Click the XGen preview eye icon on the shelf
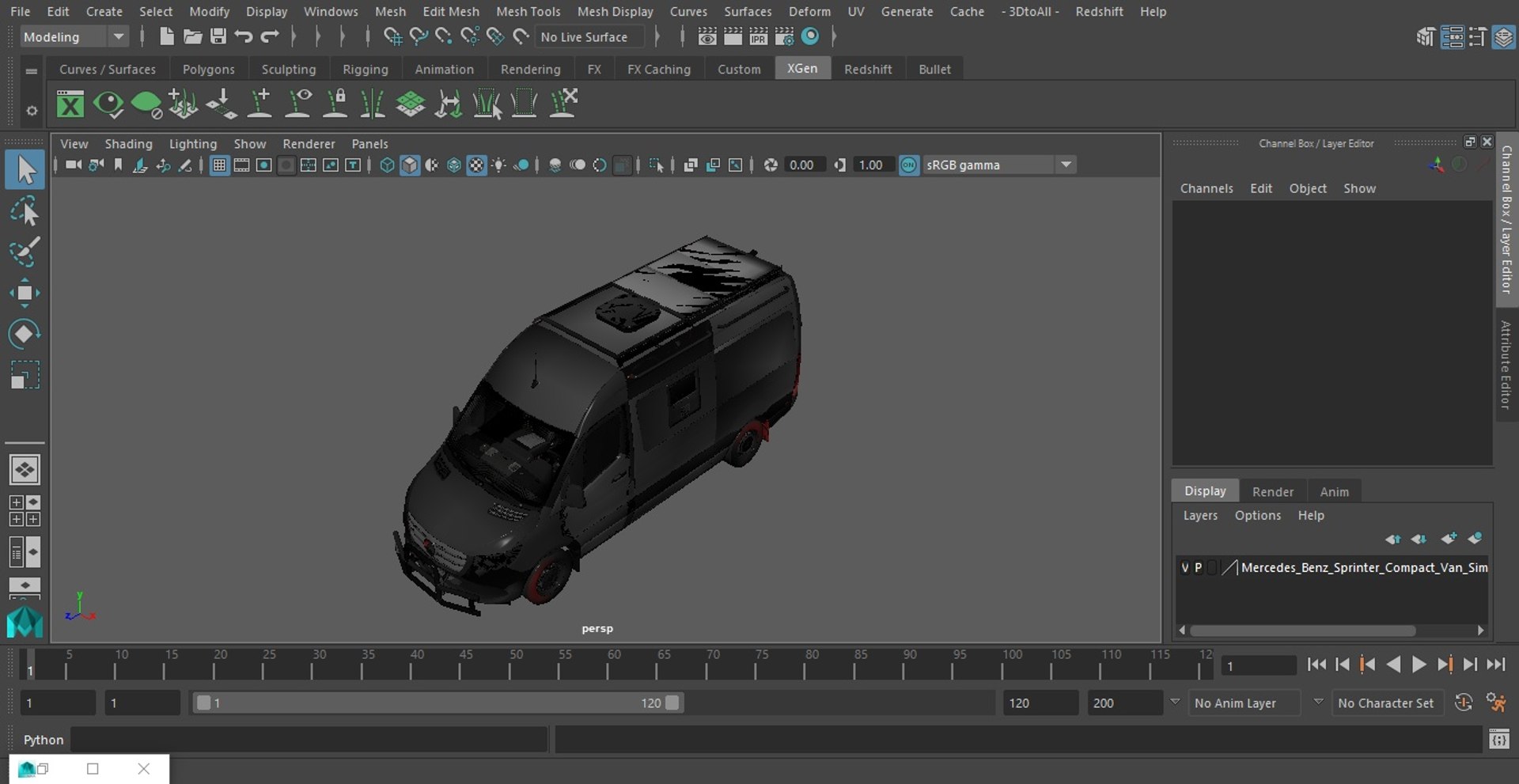This screenshot has width=1519, height=784. click(108, 104)
